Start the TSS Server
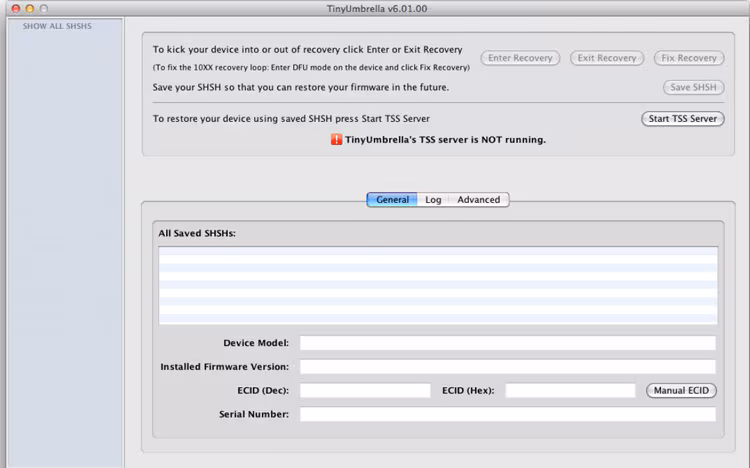The height and width of the screenshot is (468, 750). pos(683,119)
